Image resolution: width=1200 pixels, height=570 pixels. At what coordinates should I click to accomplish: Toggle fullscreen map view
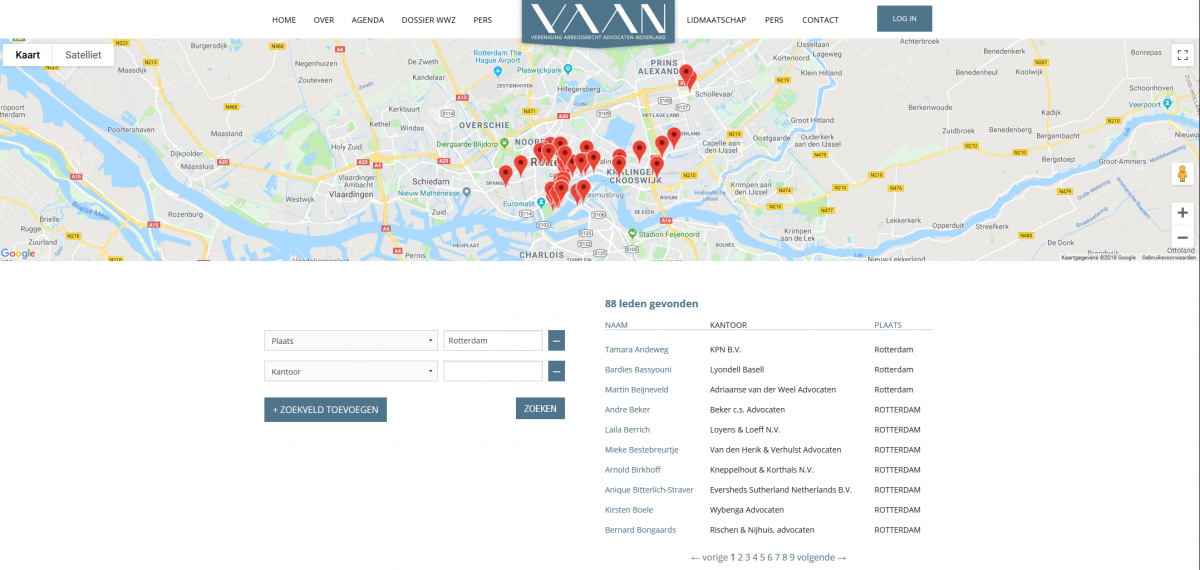1183,55
